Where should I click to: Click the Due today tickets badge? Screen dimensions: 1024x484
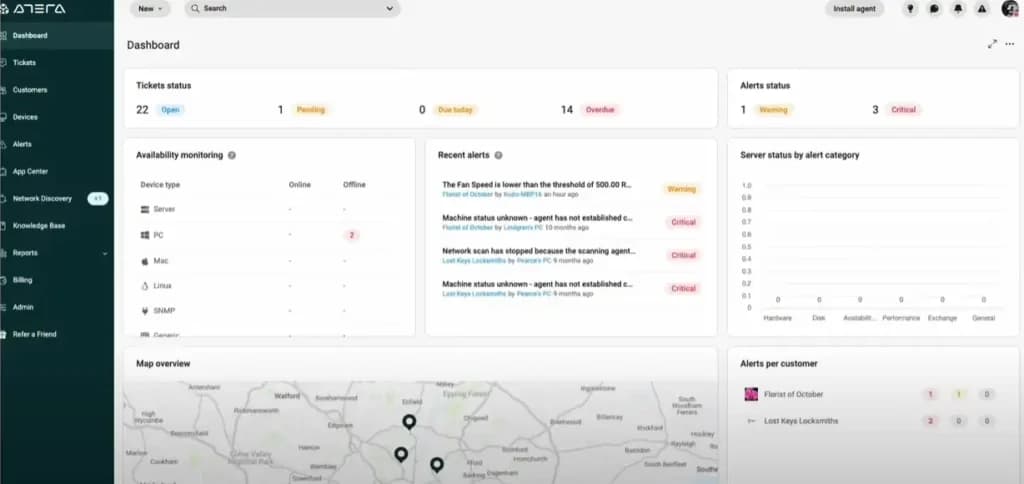click(x=455, y=110)
